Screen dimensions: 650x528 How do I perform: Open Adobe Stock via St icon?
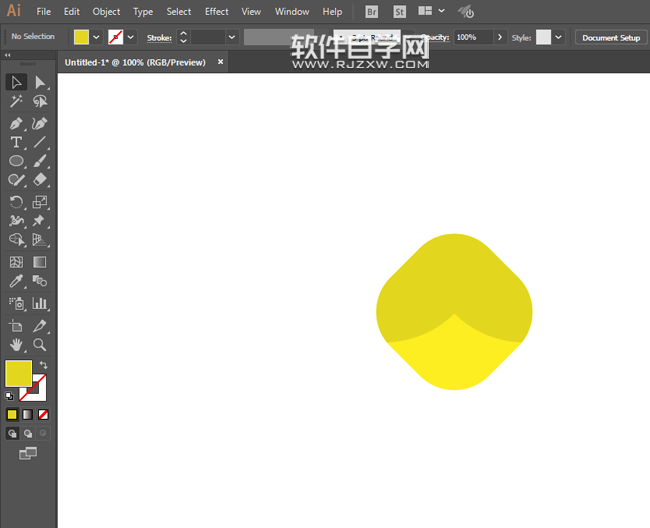[x=399, y=12]
